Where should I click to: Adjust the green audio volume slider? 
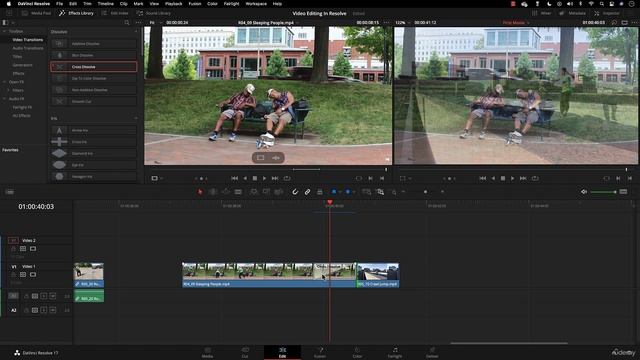(x=603, y=192)
